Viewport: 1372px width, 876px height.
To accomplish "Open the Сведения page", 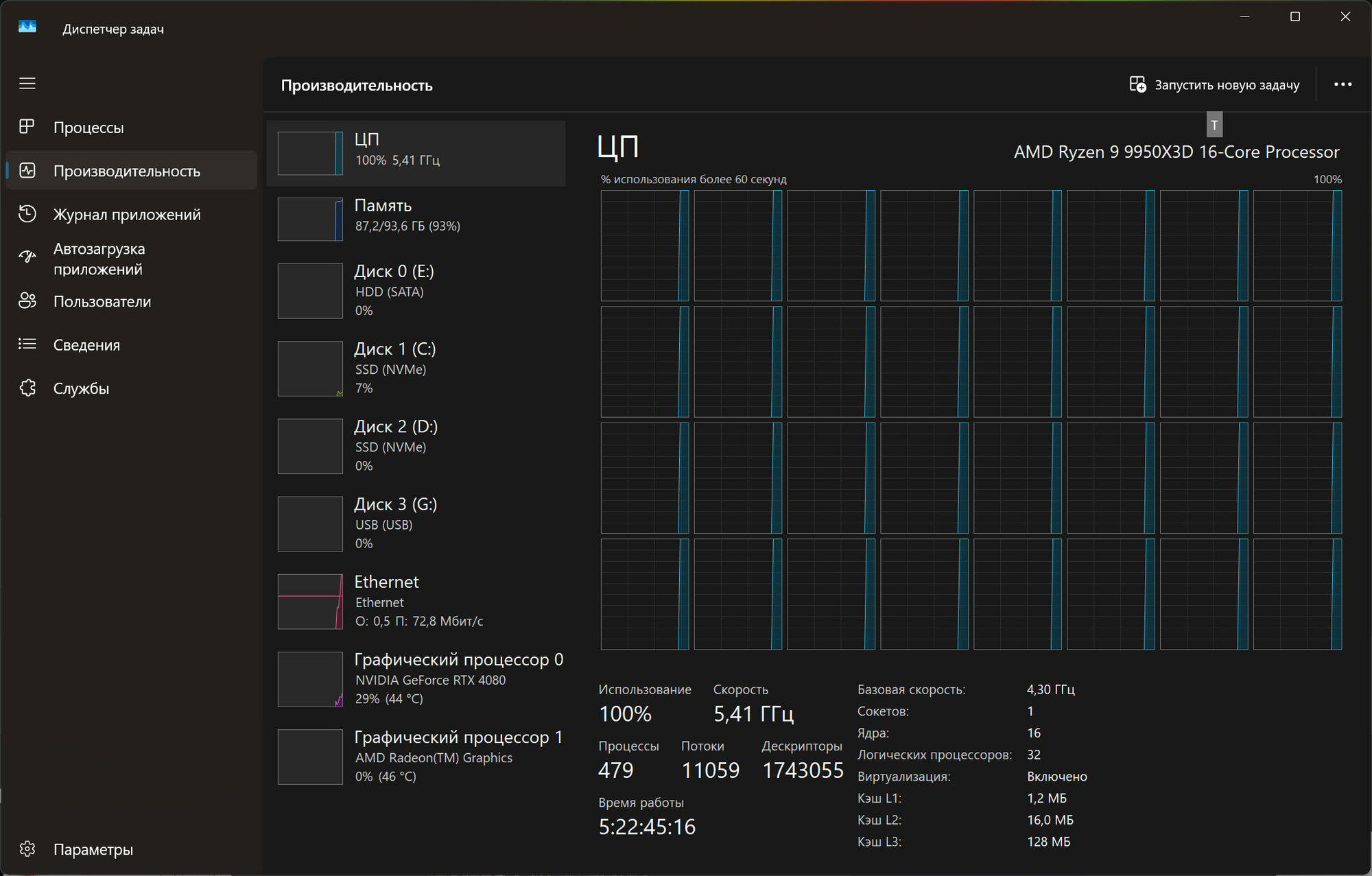I will click(x=131, y=345).
